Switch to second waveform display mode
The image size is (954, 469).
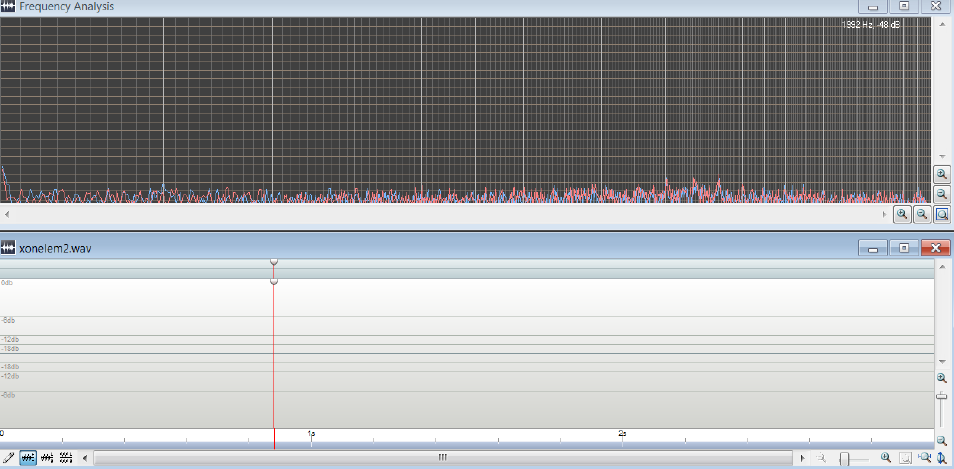pyautogui.click(x=47, y=457)
